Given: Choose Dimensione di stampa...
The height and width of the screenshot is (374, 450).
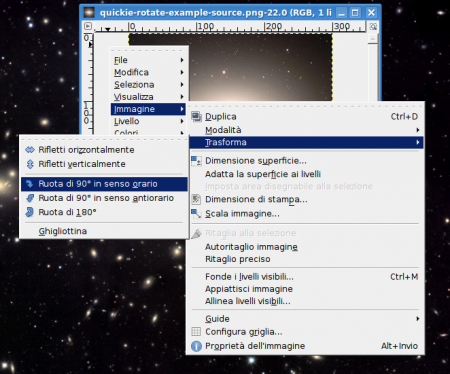Looking at the screenshot, I should coord(305,199).
